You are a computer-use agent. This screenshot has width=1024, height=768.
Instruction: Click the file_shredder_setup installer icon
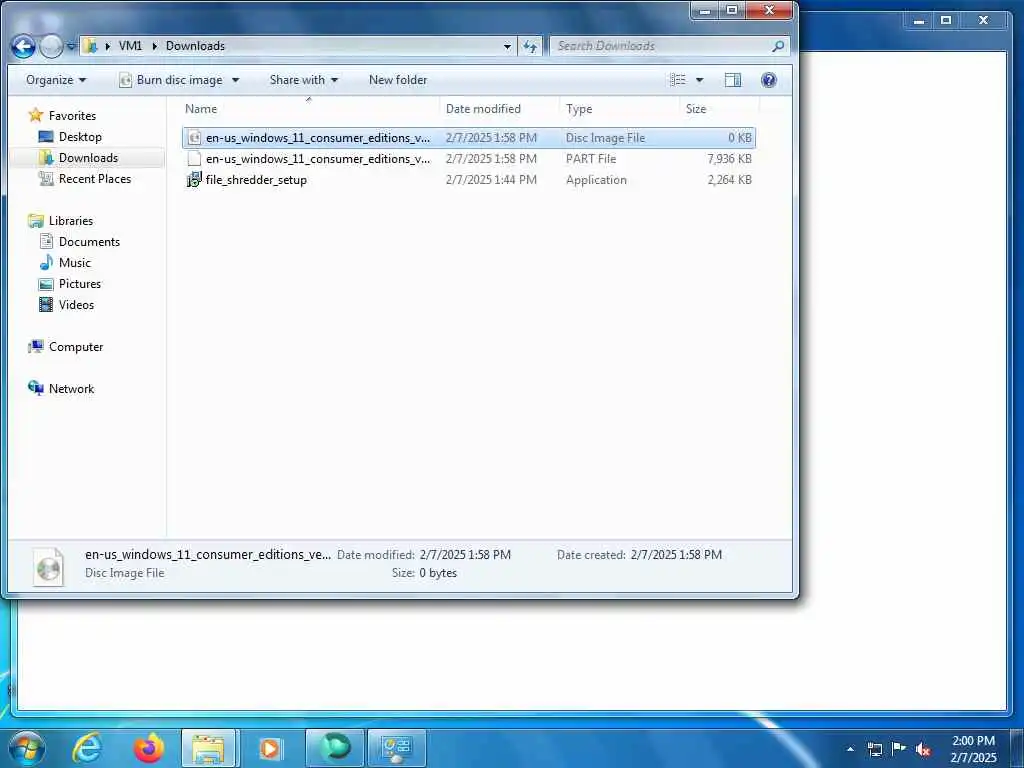194,180
